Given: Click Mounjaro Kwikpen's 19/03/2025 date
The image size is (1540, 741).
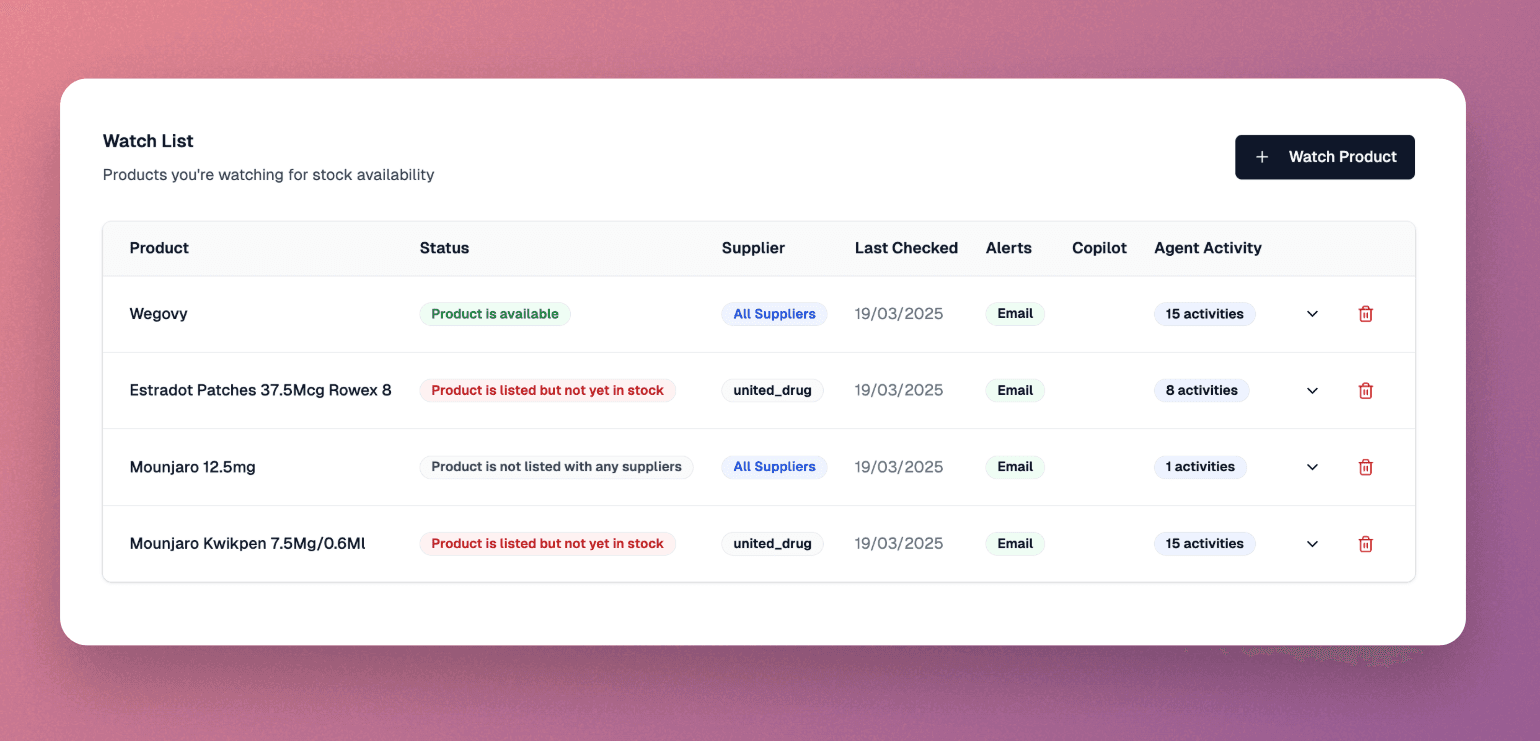Looking at the screenshot, I should coord(898,544).
